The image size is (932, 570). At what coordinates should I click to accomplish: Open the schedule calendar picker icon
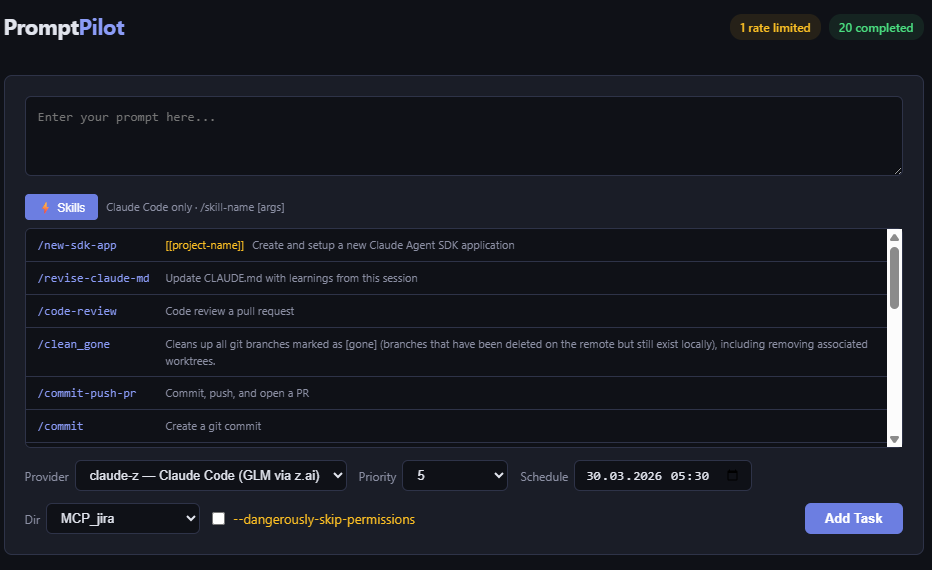[x=734, y=476]
